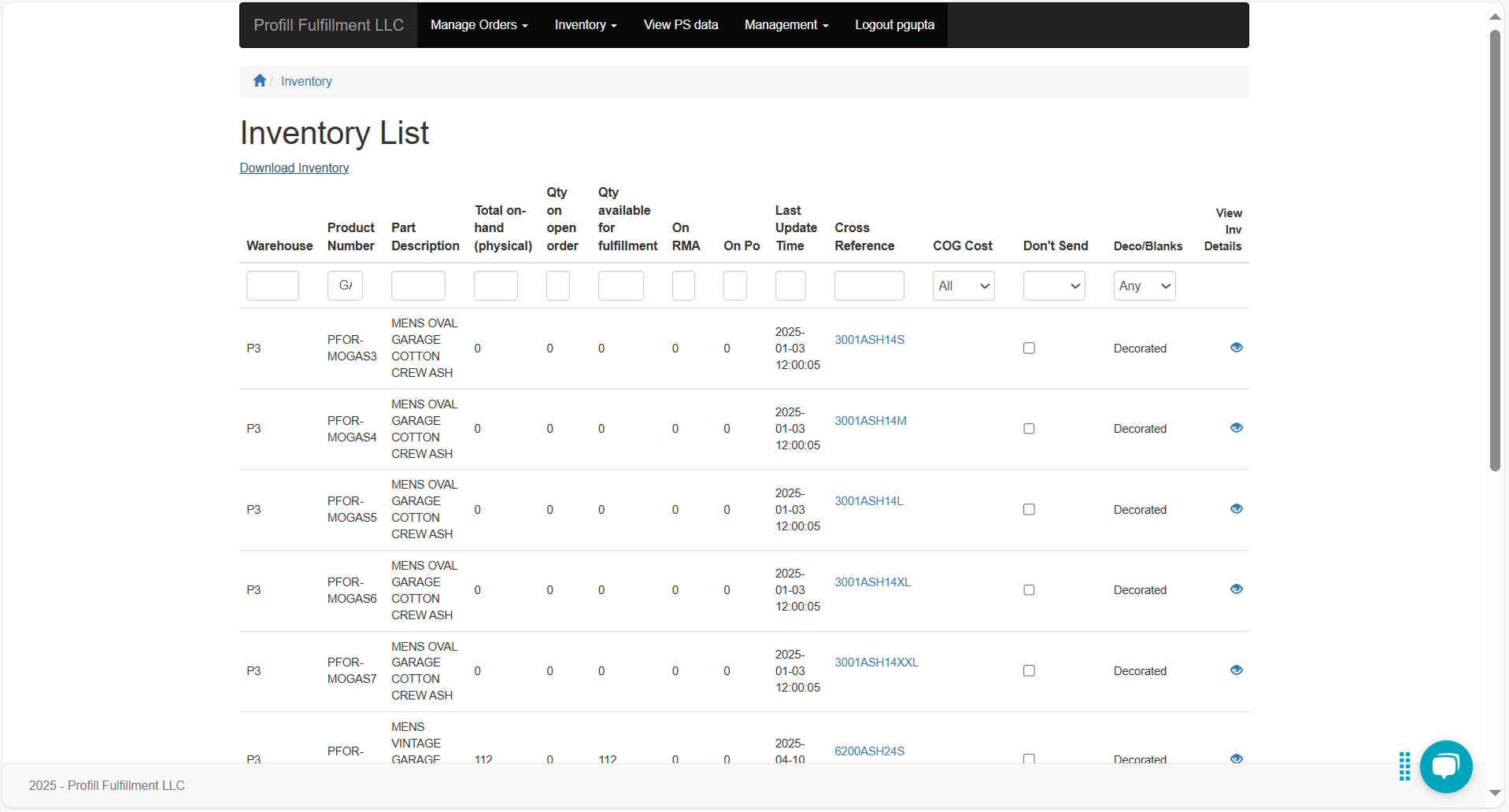
Task: View inventory details for PFOR-MOGAS4
Action: click(1237, 428)
